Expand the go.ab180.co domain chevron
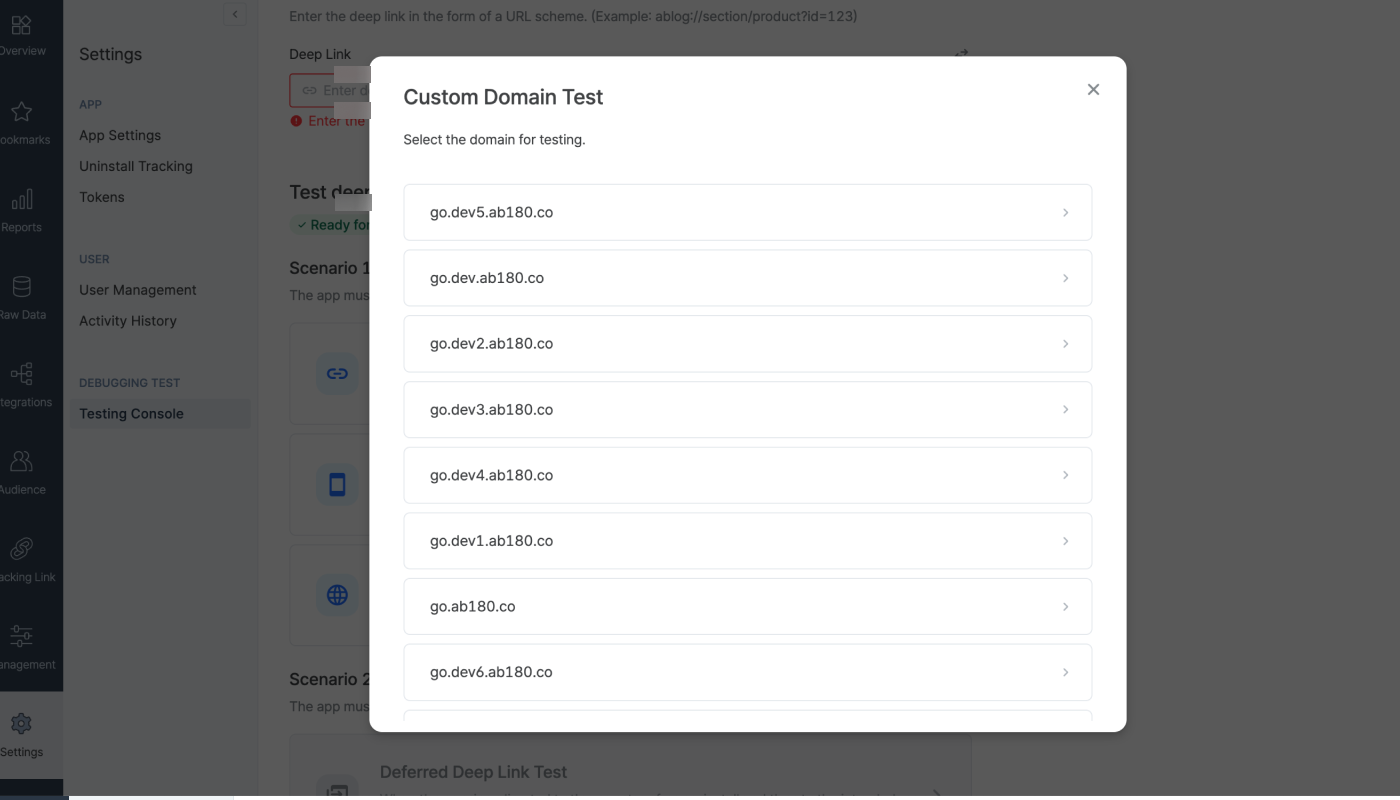The width and height of the screenshot is (1400, 800). (x=1065, y=607)
